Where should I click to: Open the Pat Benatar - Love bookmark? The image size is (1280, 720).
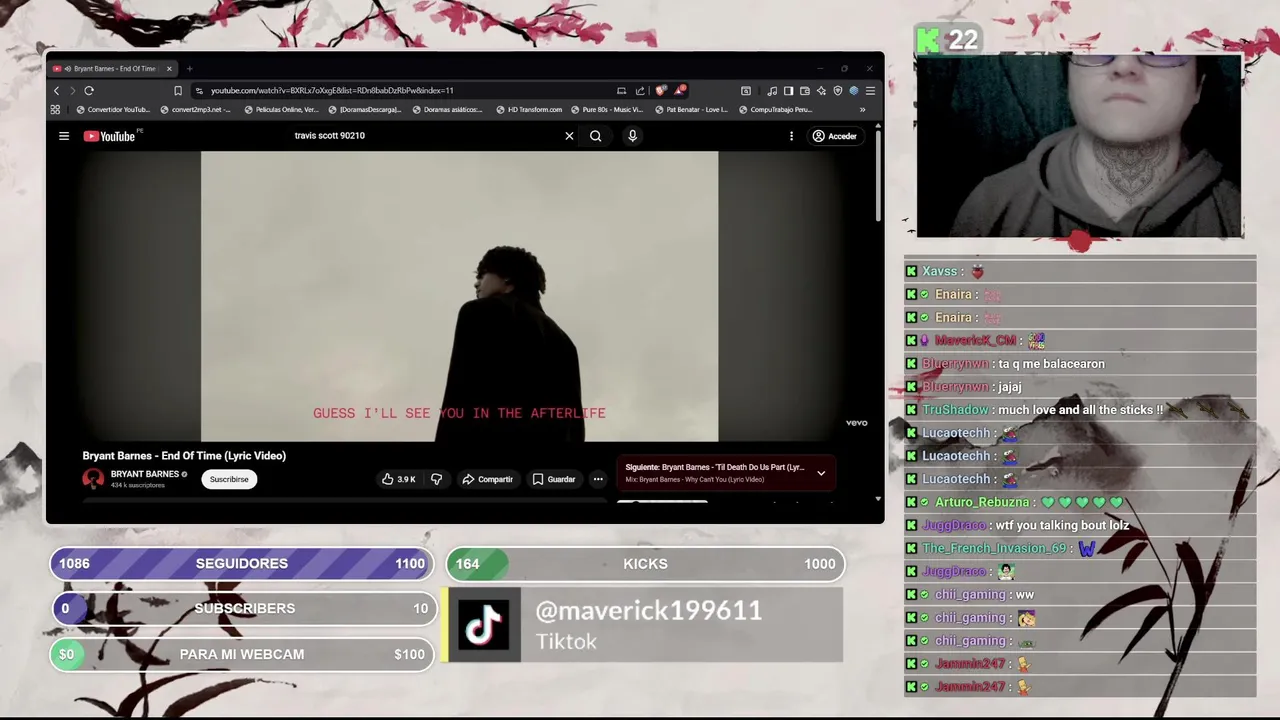691,110
